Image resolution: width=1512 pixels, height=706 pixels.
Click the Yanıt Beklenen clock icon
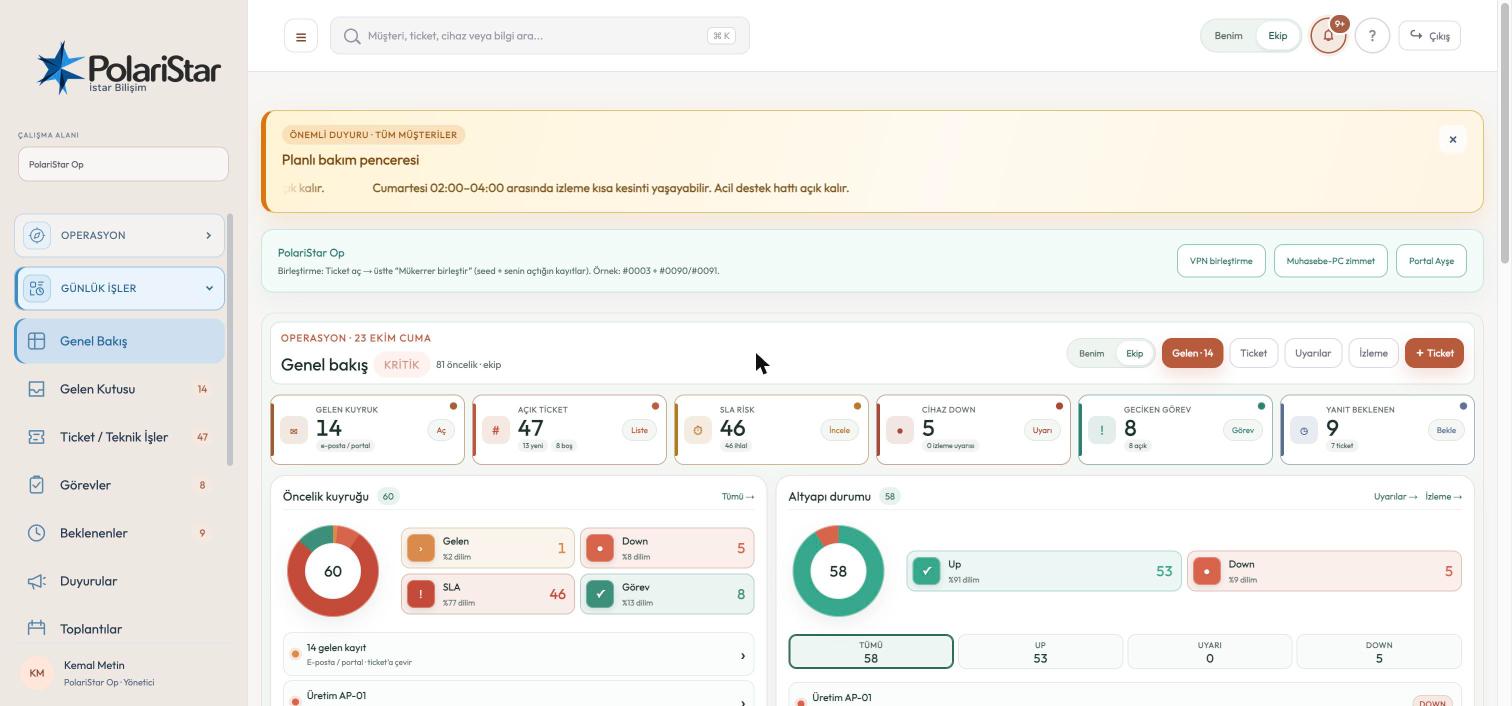[x=1304, y=431]
